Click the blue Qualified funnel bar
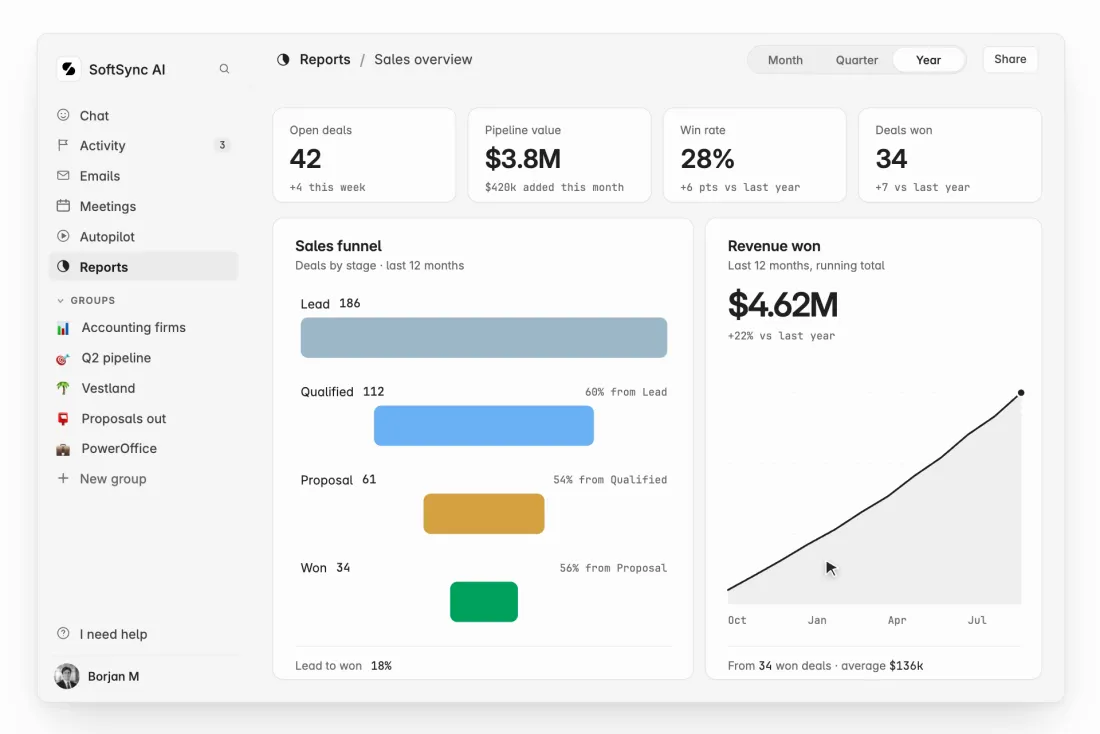This screenshot has width=1100, height=734. pos(483,425)
